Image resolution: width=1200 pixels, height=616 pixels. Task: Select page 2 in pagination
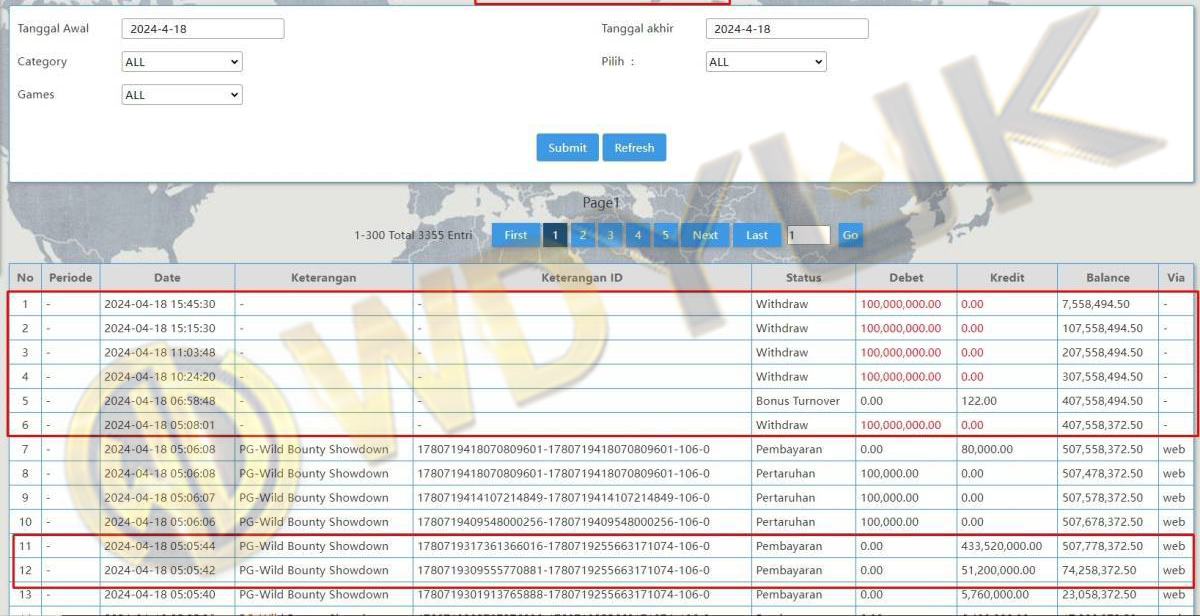tap(583, 235)
